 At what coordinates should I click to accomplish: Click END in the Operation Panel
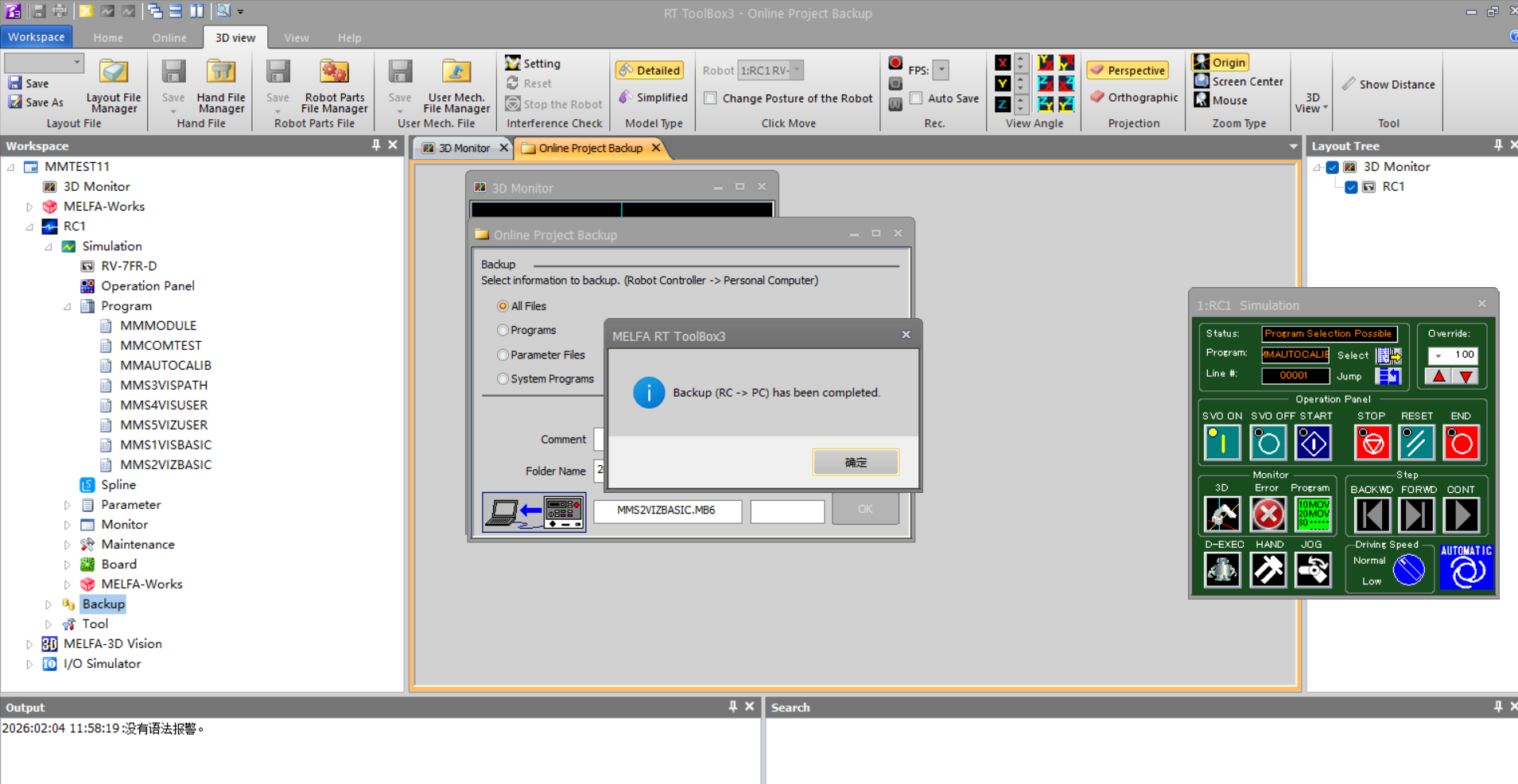point(1461,443)
